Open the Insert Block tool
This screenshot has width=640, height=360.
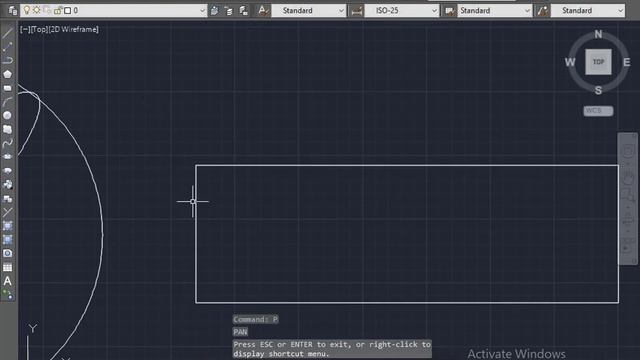coord(7,184)
